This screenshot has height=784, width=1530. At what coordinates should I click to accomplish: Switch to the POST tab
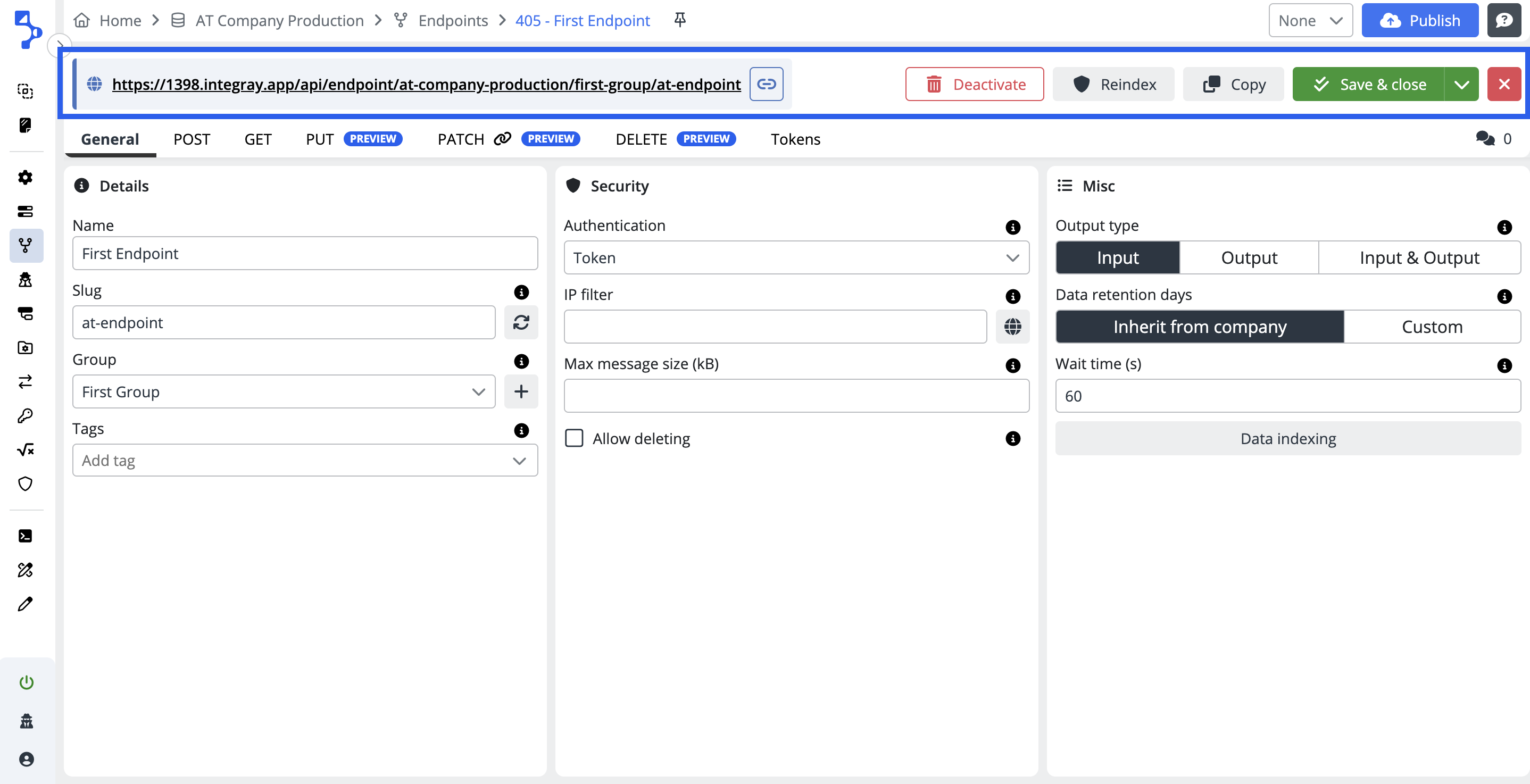pyautogui.click(x=192, y=139)
